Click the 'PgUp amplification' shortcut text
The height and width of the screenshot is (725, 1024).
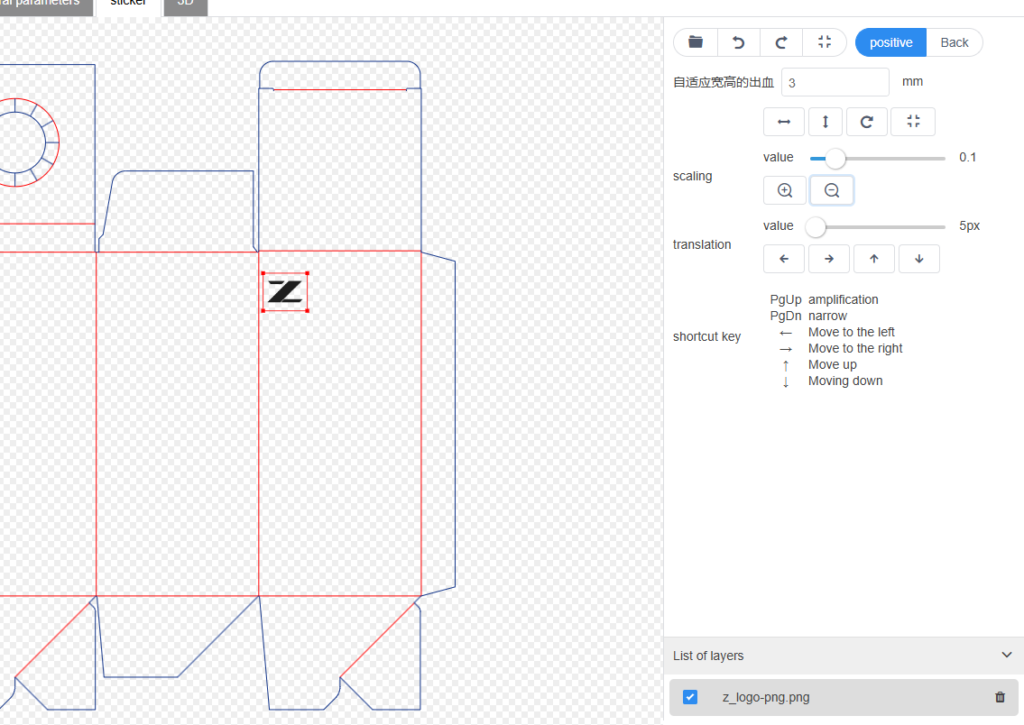[x=824, y=300]
